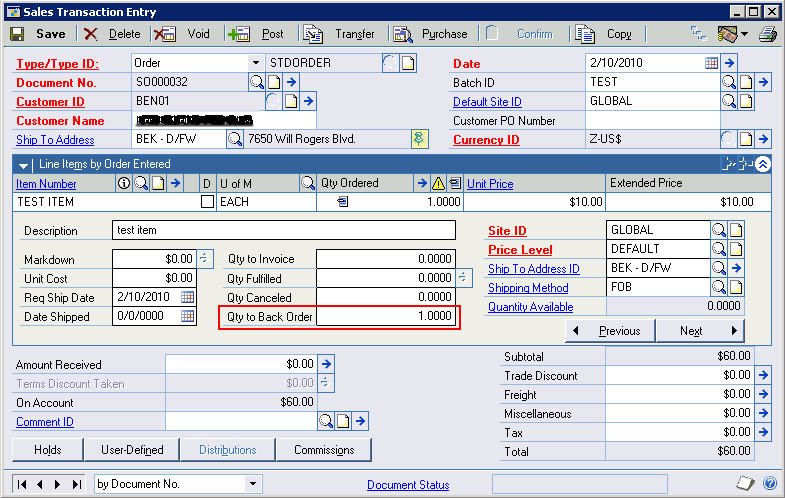
Task: Click the blue arrow next to Date field
Action: click(x=729, y=63)
